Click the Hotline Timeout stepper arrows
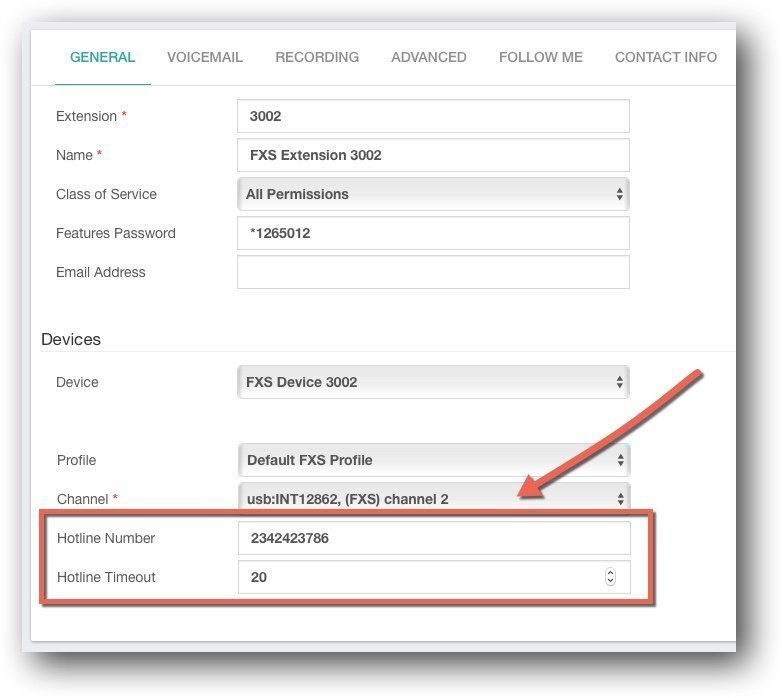 coord(610,577)
